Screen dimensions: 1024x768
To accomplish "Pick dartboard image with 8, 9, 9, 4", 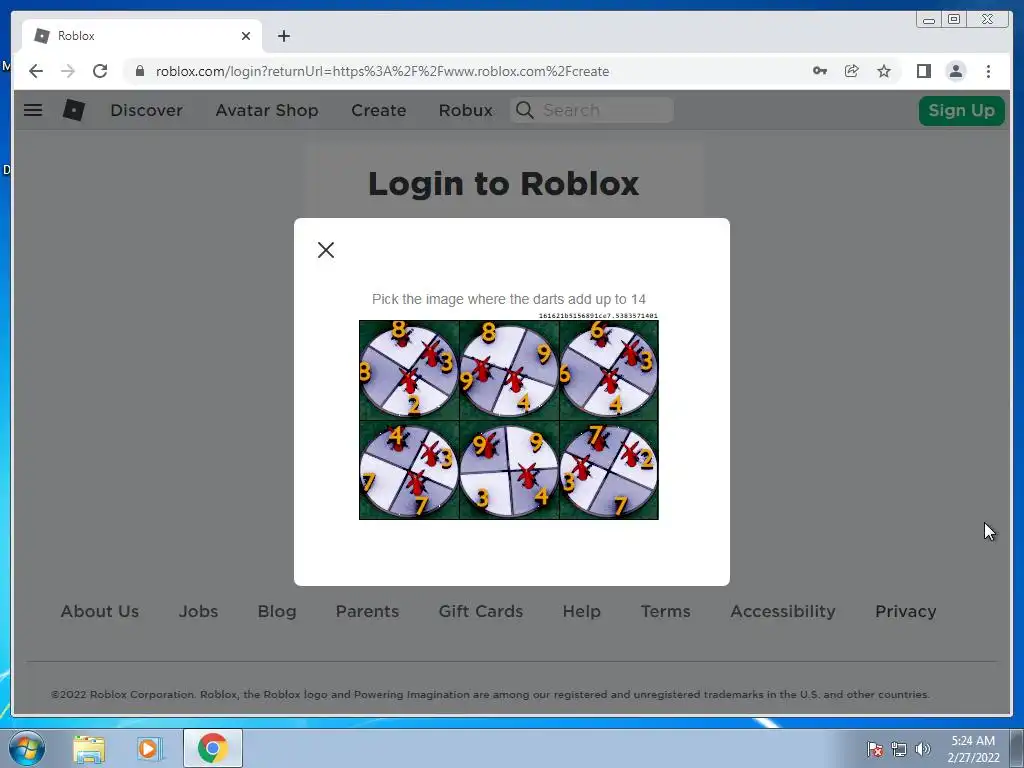I will [509, 370].
